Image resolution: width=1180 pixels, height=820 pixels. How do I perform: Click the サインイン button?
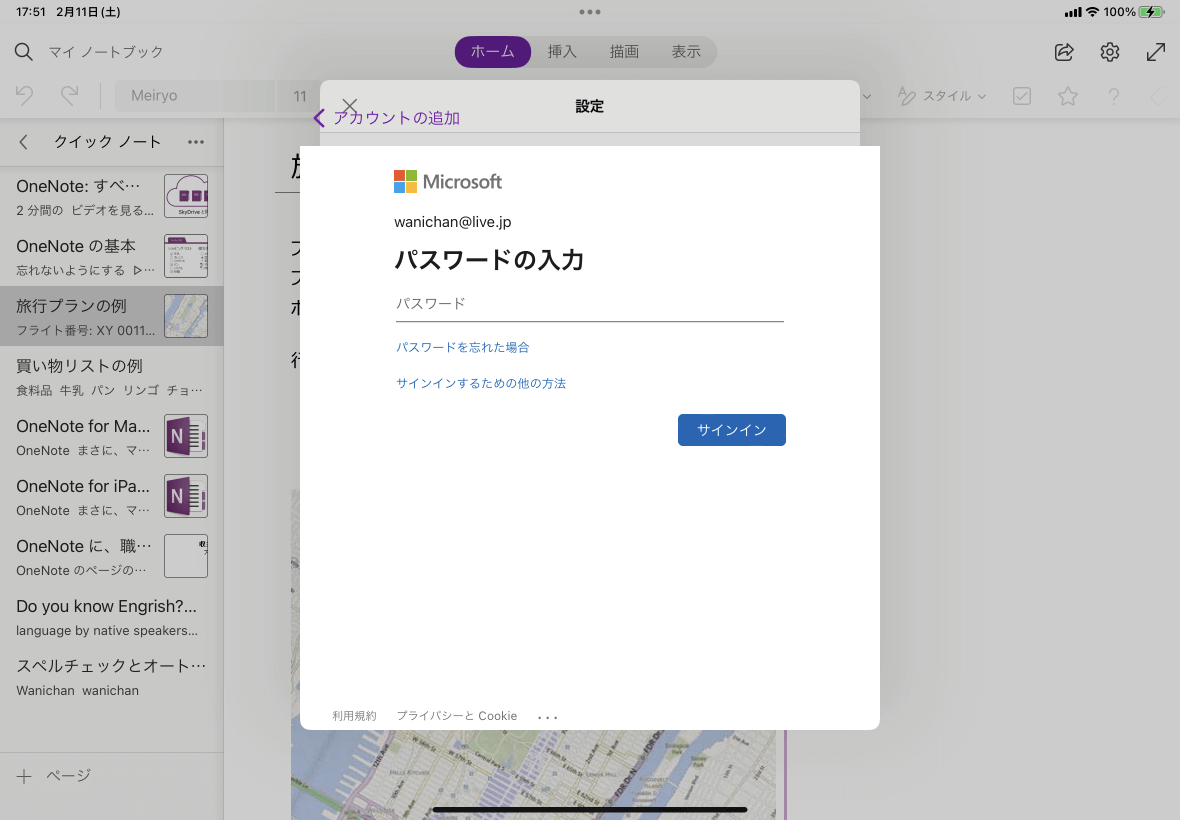(x=731, y=430)
